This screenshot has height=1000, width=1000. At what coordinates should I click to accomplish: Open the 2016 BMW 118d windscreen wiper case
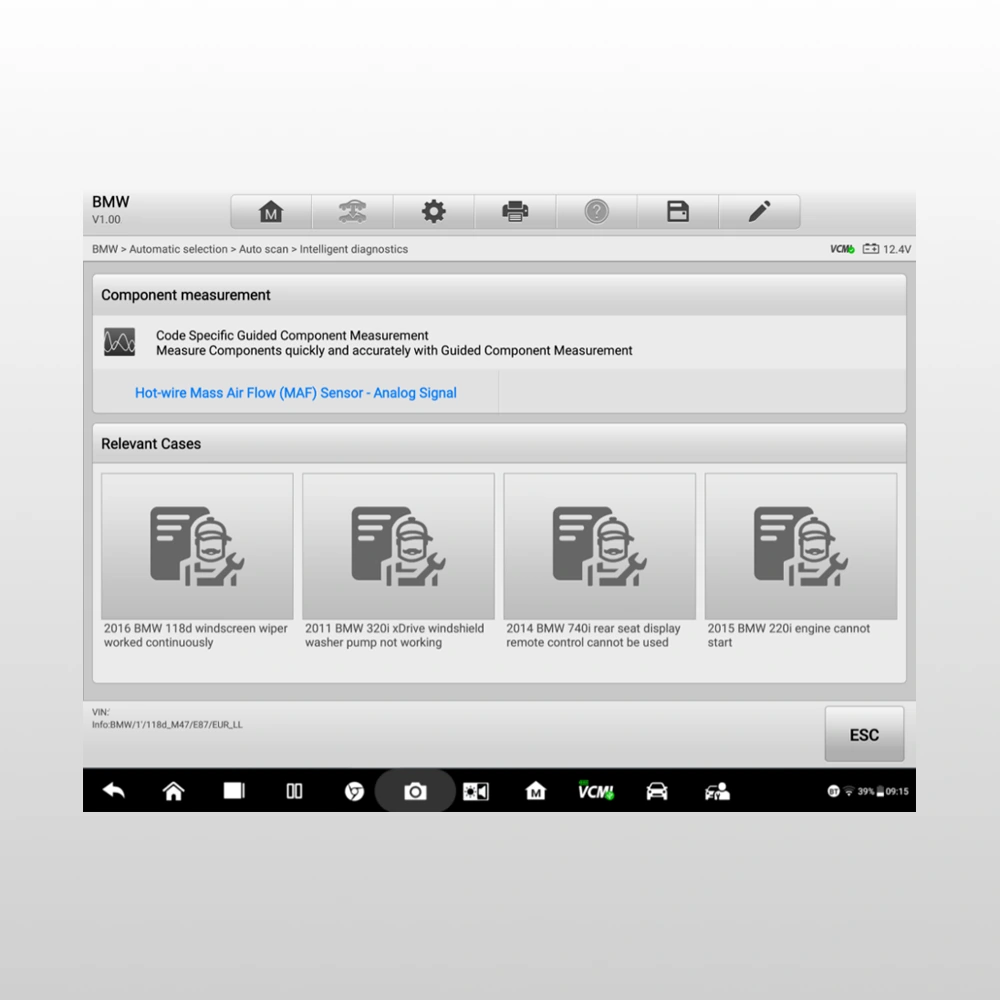pos(197,560)
